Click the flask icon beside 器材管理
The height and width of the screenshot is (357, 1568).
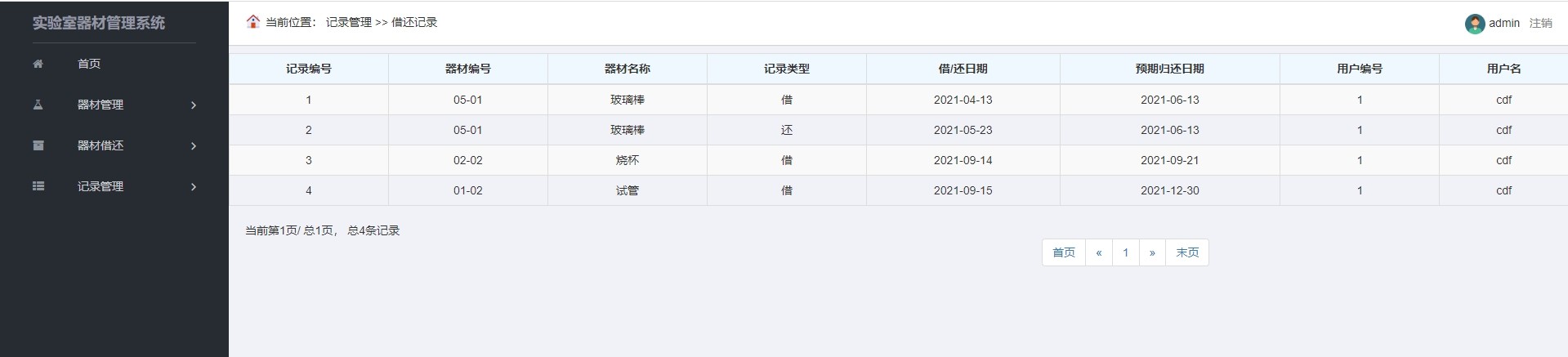click(x=38, y=105)
